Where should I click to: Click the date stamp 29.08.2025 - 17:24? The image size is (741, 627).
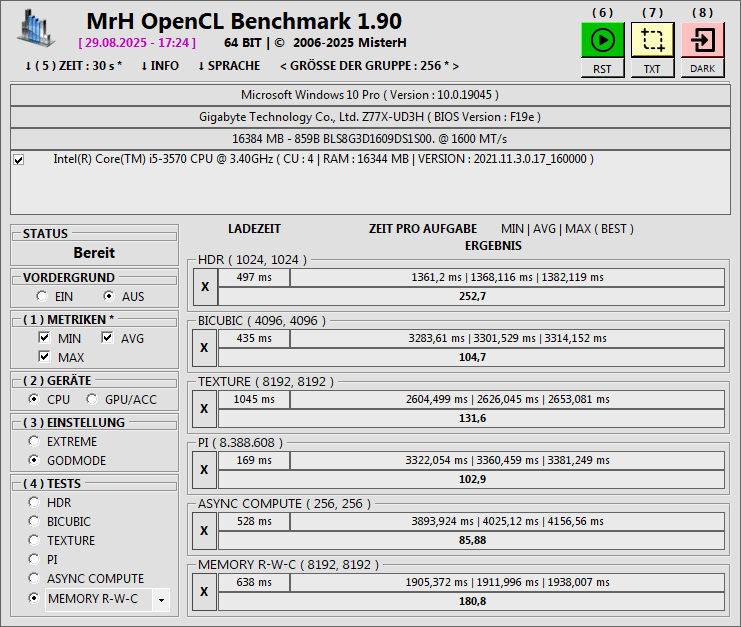(137, 43)
